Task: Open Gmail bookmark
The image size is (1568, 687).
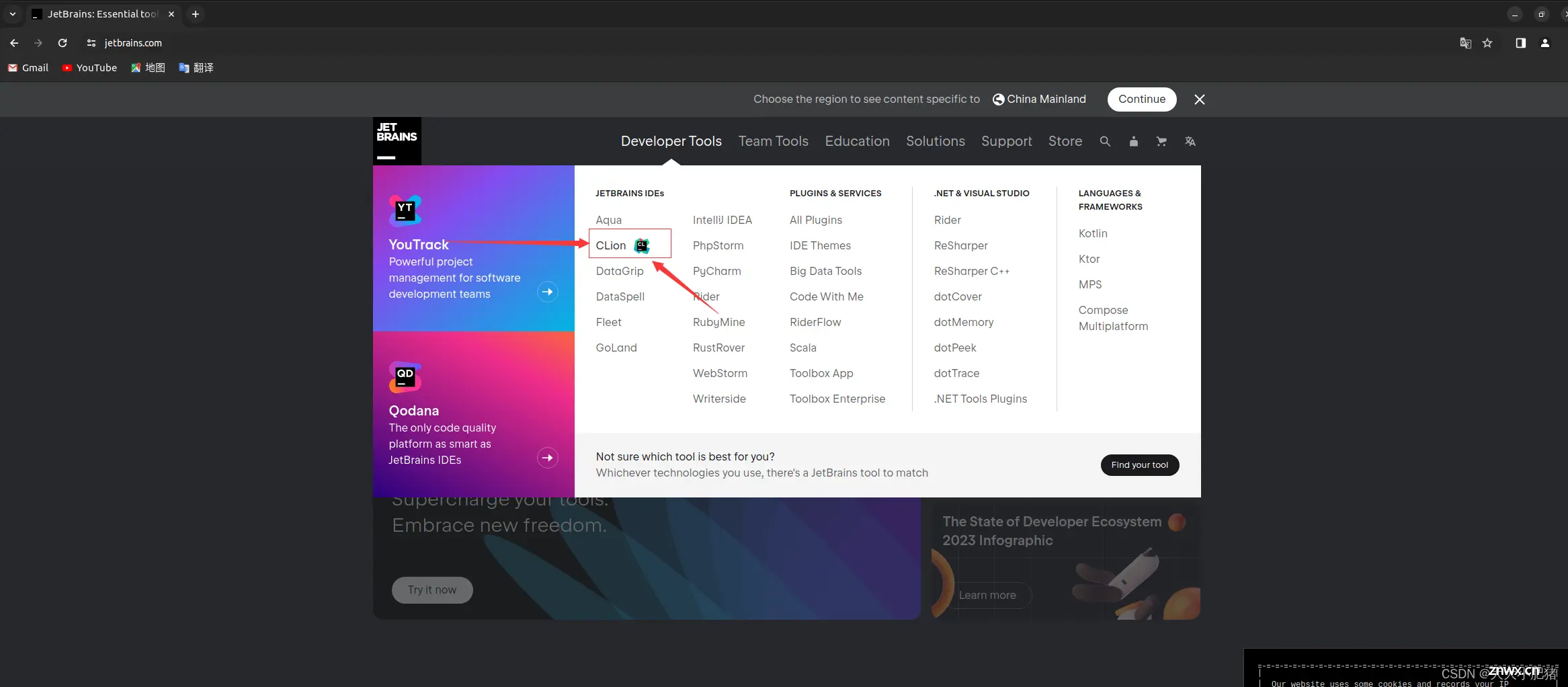Action: pos(28,68)
